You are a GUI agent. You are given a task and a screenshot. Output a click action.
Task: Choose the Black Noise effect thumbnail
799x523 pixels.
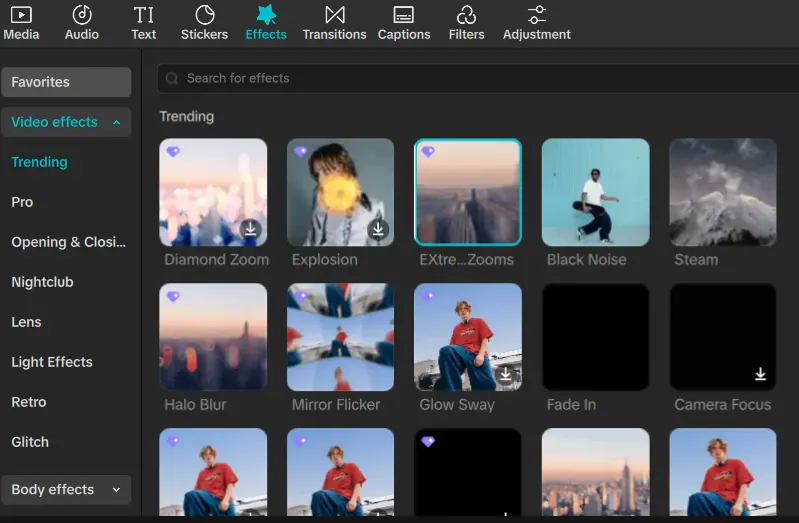click(595, 192)
